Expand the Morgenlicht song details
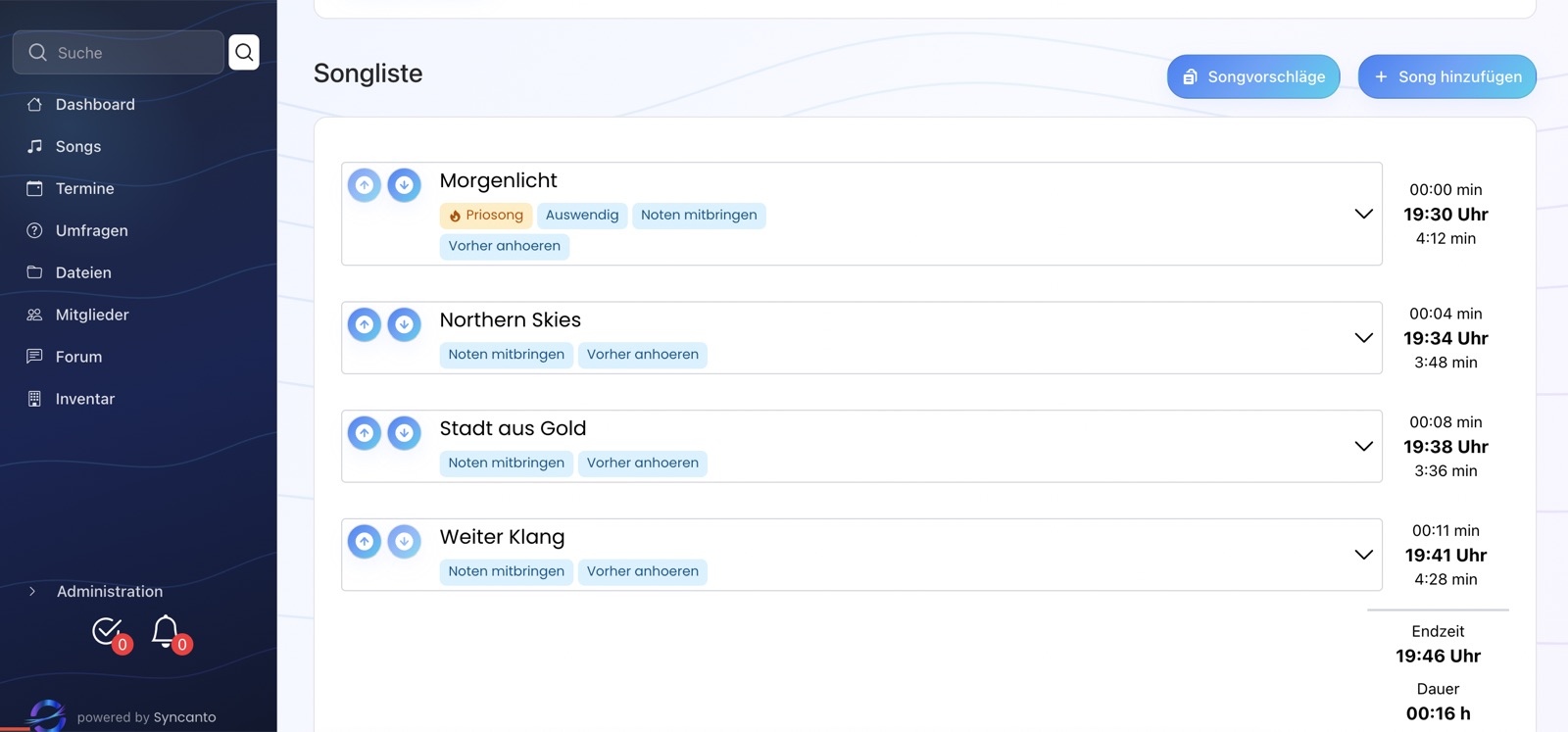The width and height of the screenshot is (1568, 732). click(1363, 214)
